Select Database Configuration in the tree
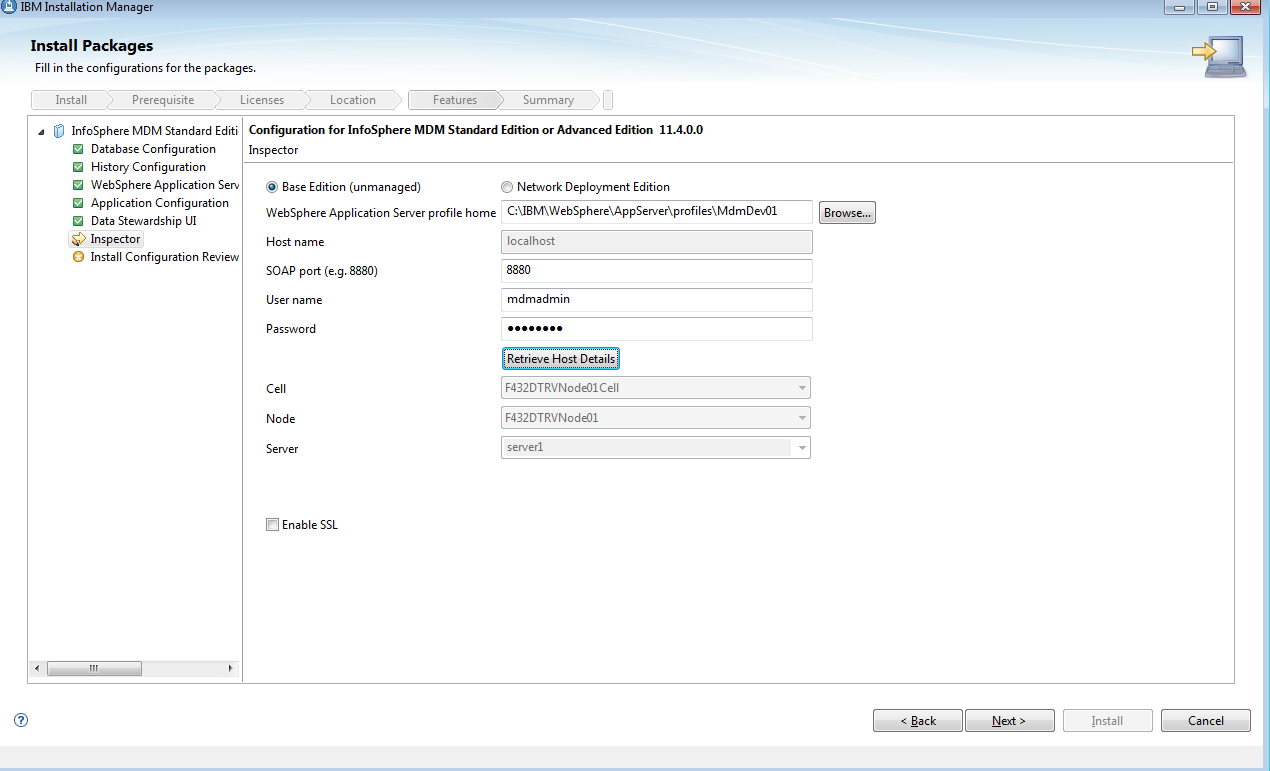The height and width of the screenshot is (771, 1270). [x=153, y=149]
